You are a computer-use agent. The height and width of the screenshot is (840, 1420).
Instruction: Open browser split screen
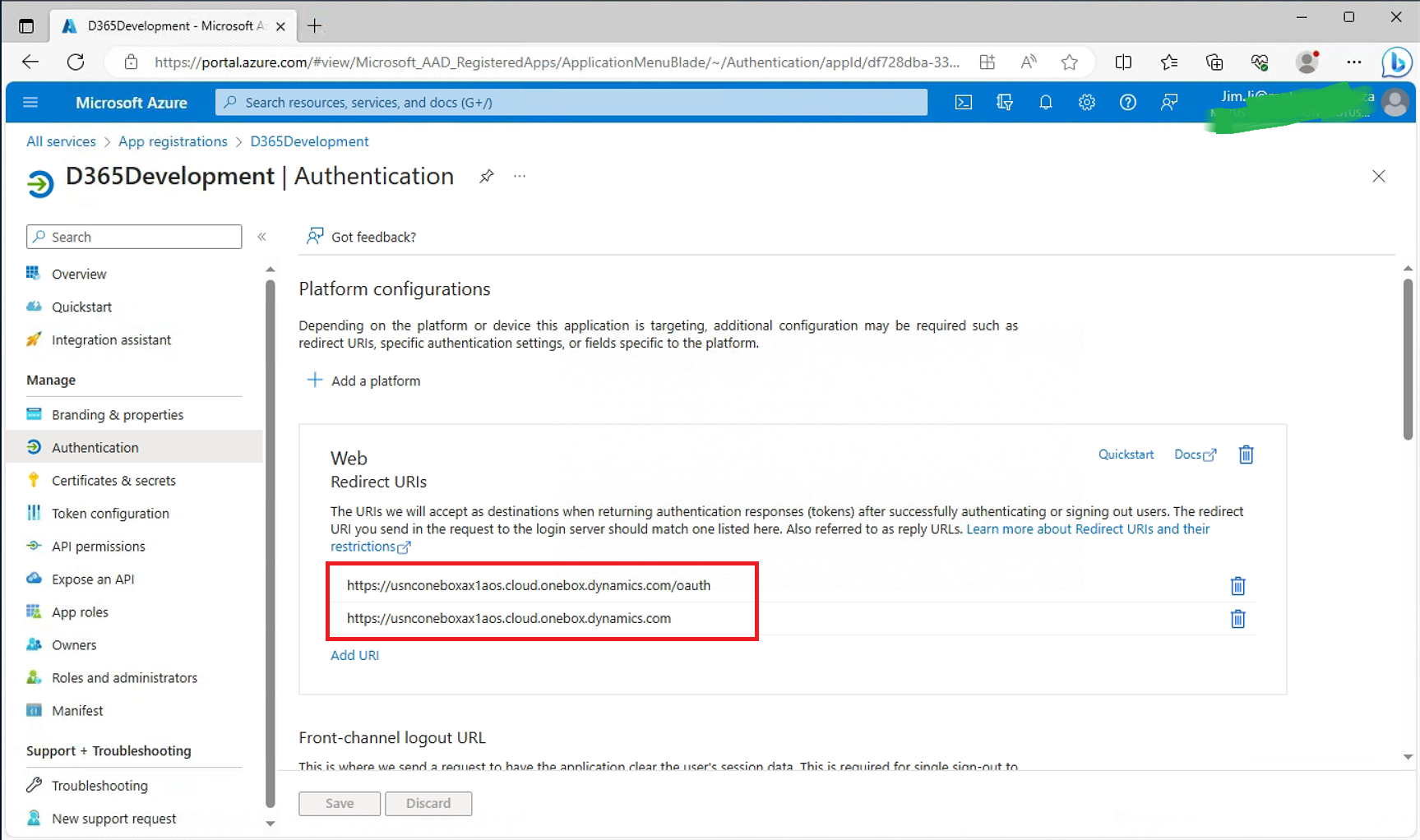coord(1123,62)
